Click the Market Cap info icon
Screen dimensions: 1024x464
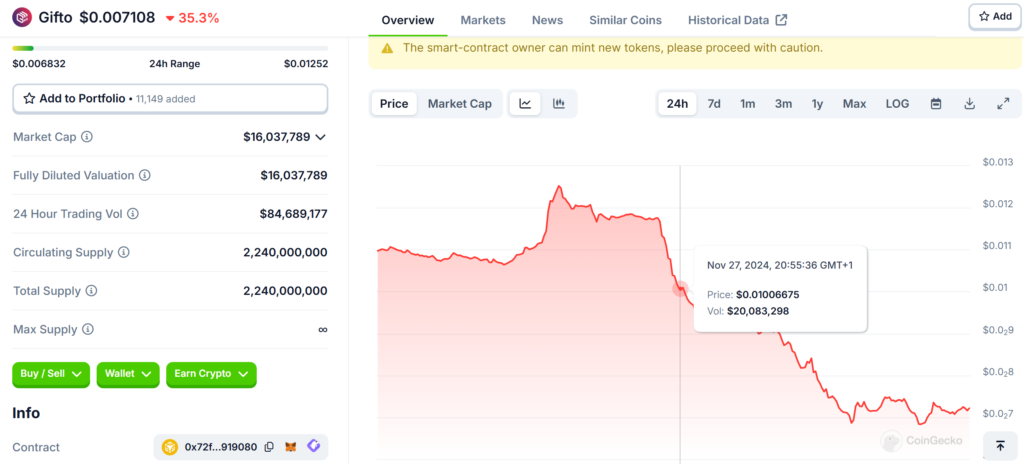[86, 137]
